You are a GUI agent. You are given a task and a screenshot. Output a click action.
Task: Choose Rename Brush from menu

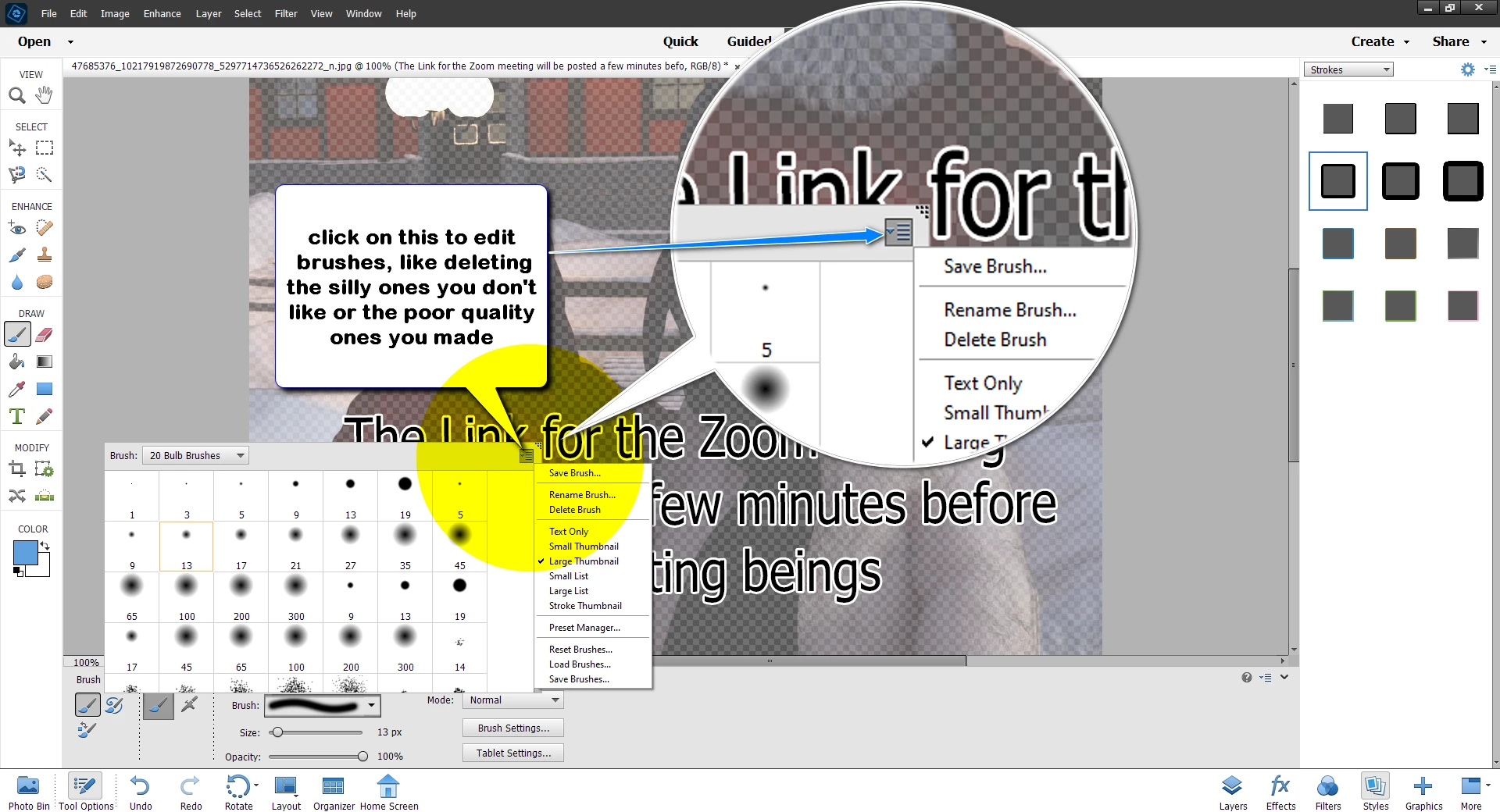point(582,495)
